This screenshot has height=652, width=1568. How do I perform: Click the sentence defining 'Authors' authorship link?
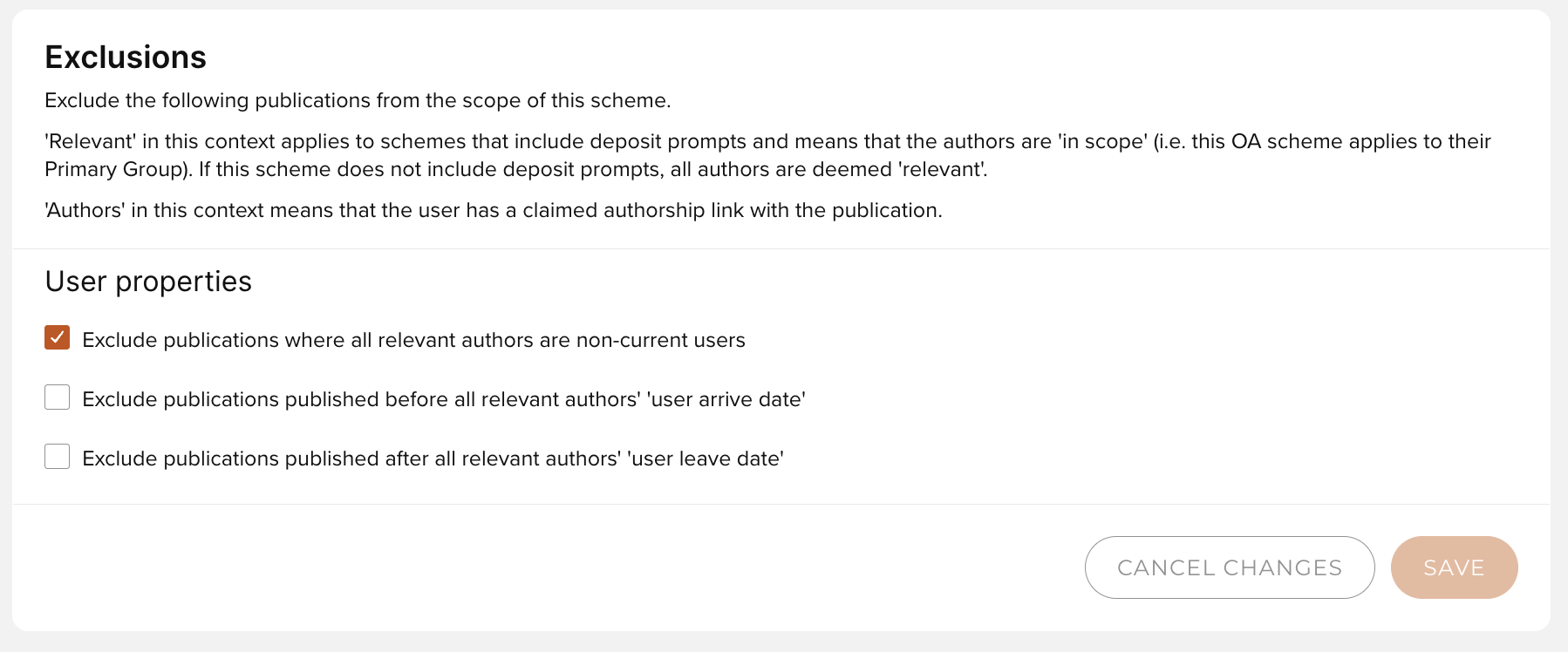coord(494,210)
